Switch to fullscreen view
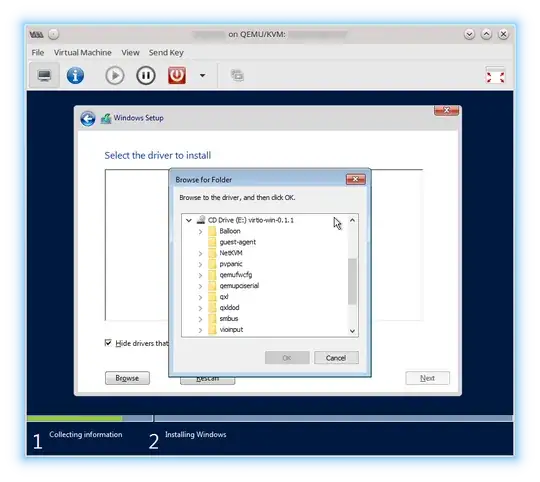This screenshot has width=540, height=482. pos(495,75)
